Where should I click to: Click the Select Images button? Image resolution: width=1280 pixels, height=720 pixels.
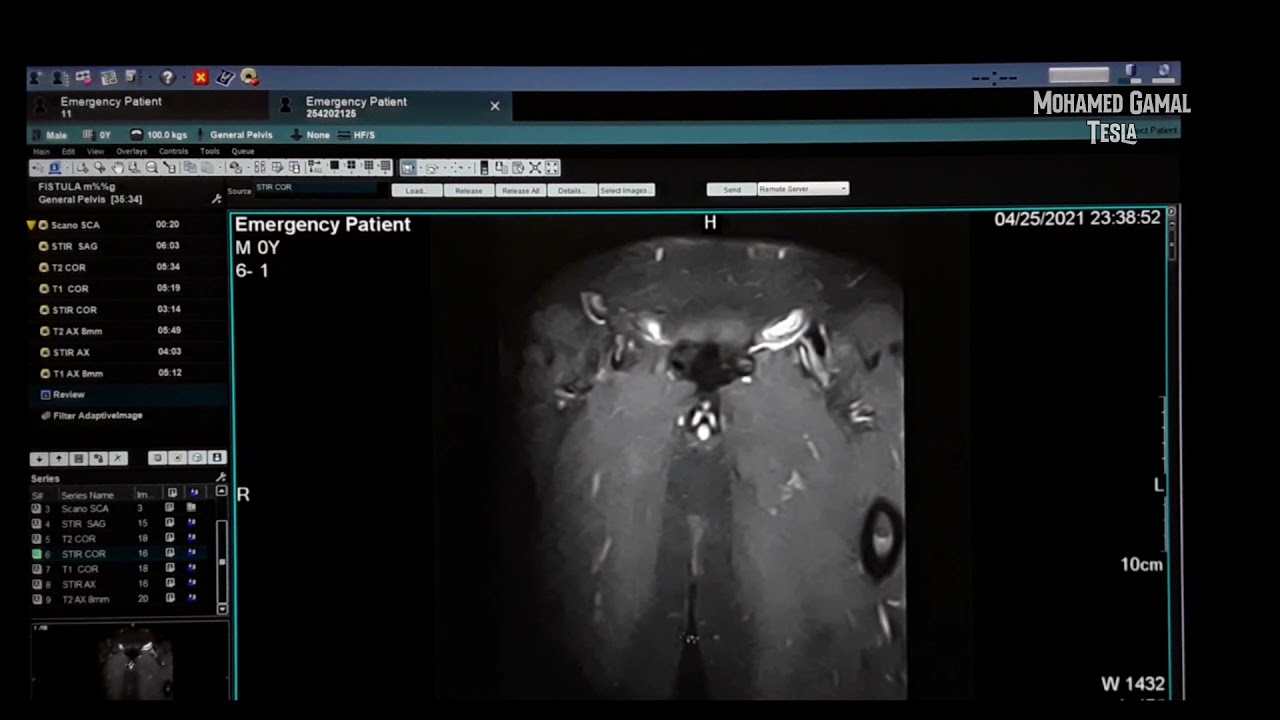[626, 190]
